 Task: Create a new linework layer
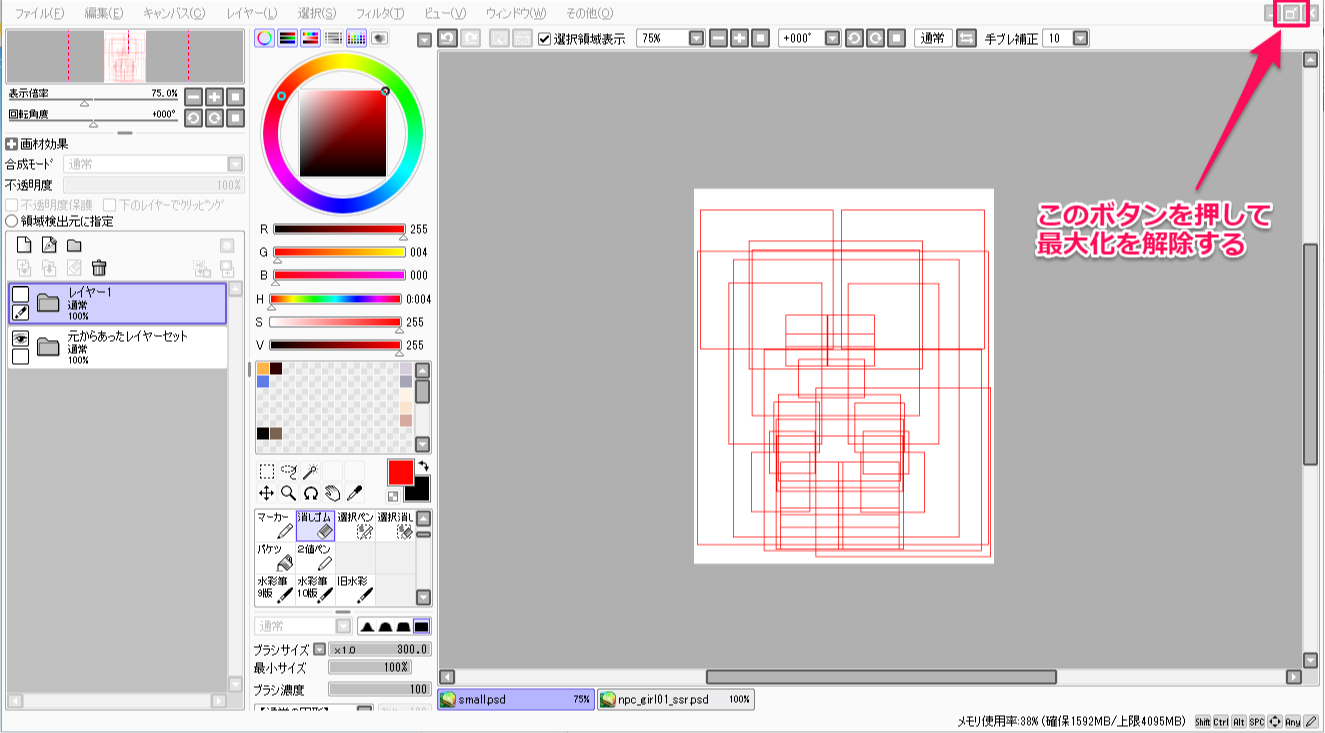49,245
